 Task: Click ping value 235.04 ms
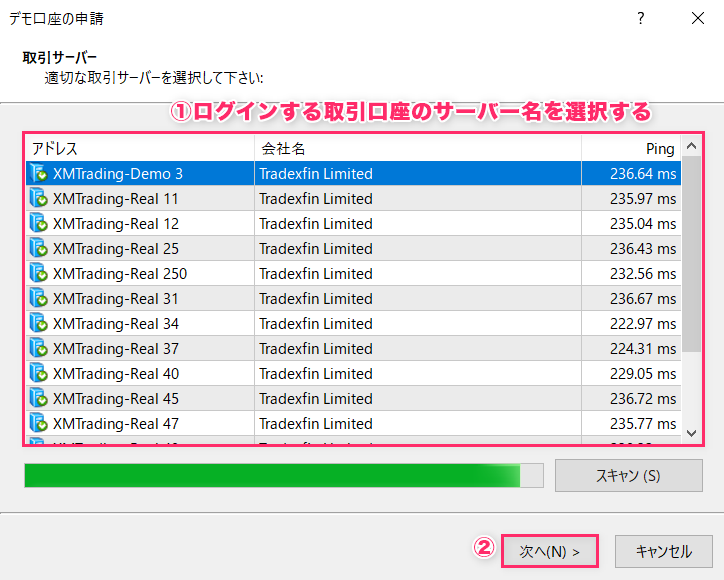click(x=643, y=224)
